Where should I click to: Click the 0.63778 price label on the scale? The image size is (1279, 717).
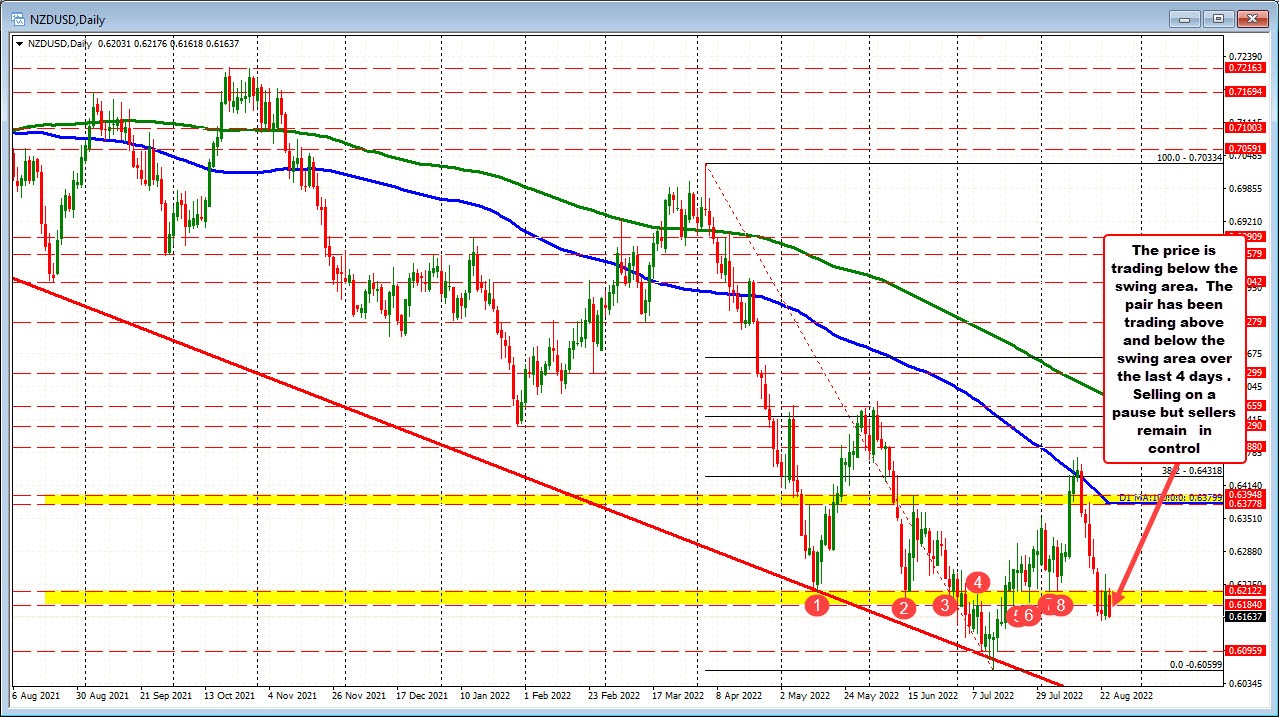point(1246,503)
